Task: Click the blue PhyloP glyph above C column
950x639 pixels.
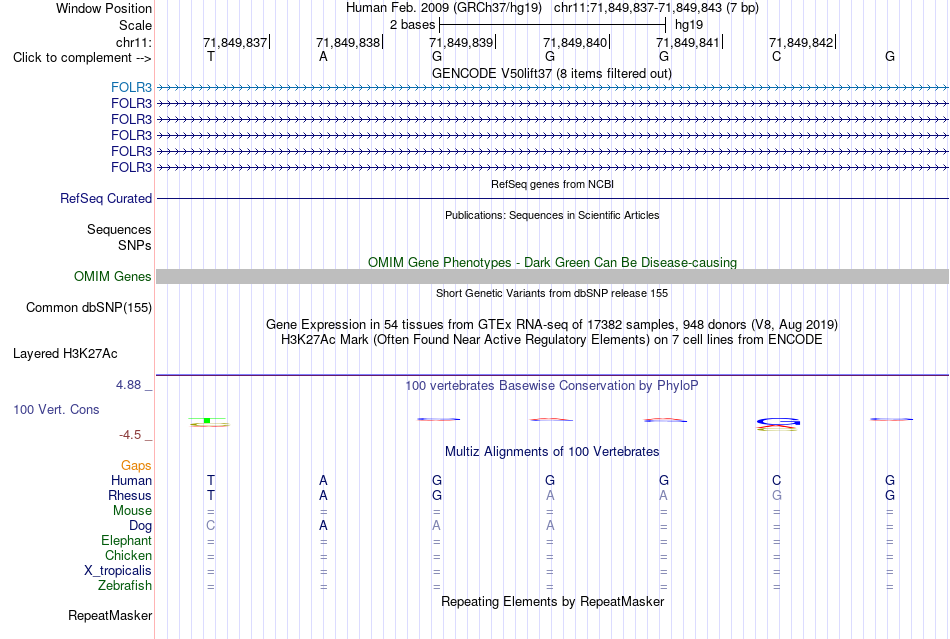Action: [x=777, y=423]
